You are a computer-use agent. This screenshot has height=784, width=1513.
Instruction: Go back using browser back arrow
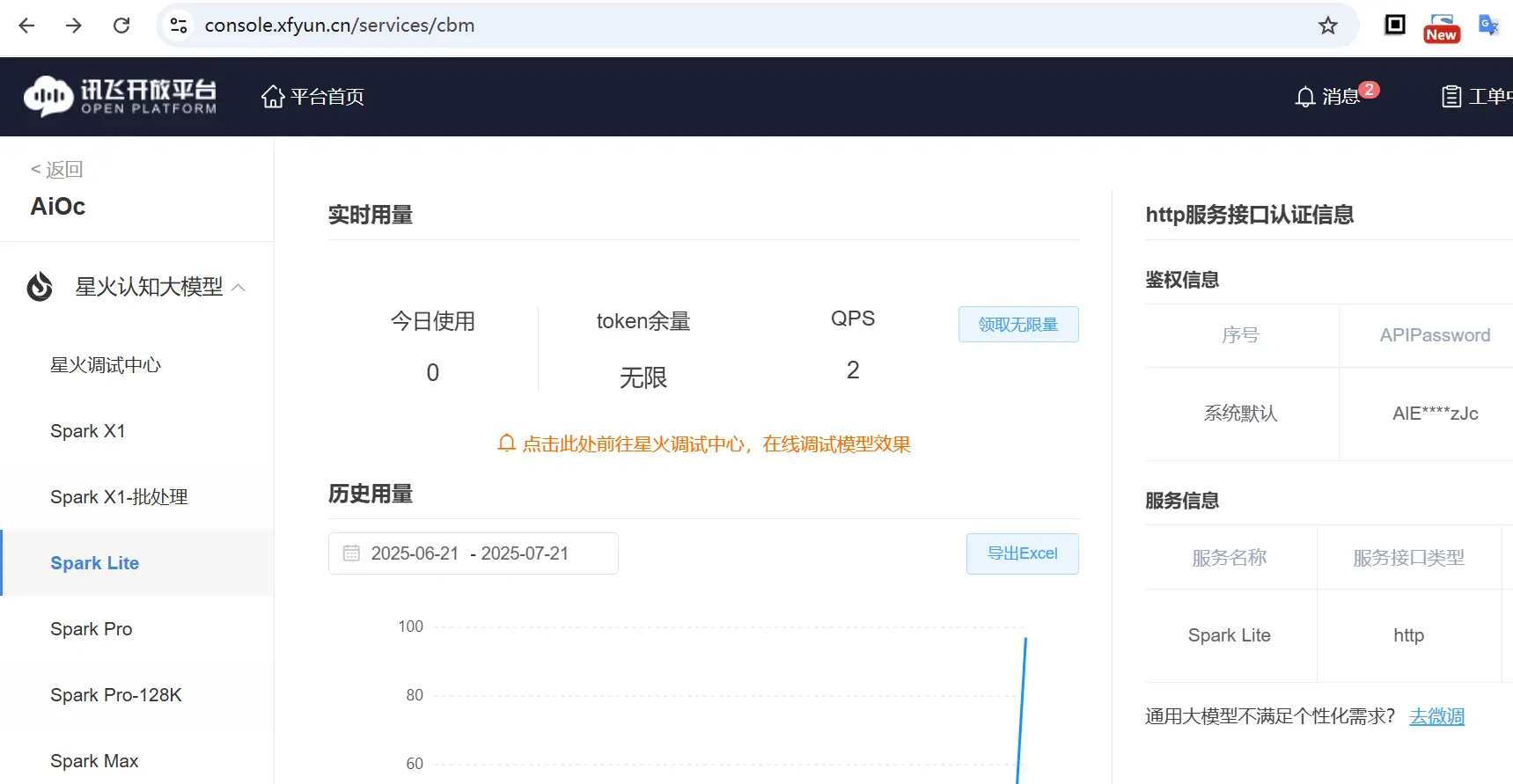click(x=26, y=26)
